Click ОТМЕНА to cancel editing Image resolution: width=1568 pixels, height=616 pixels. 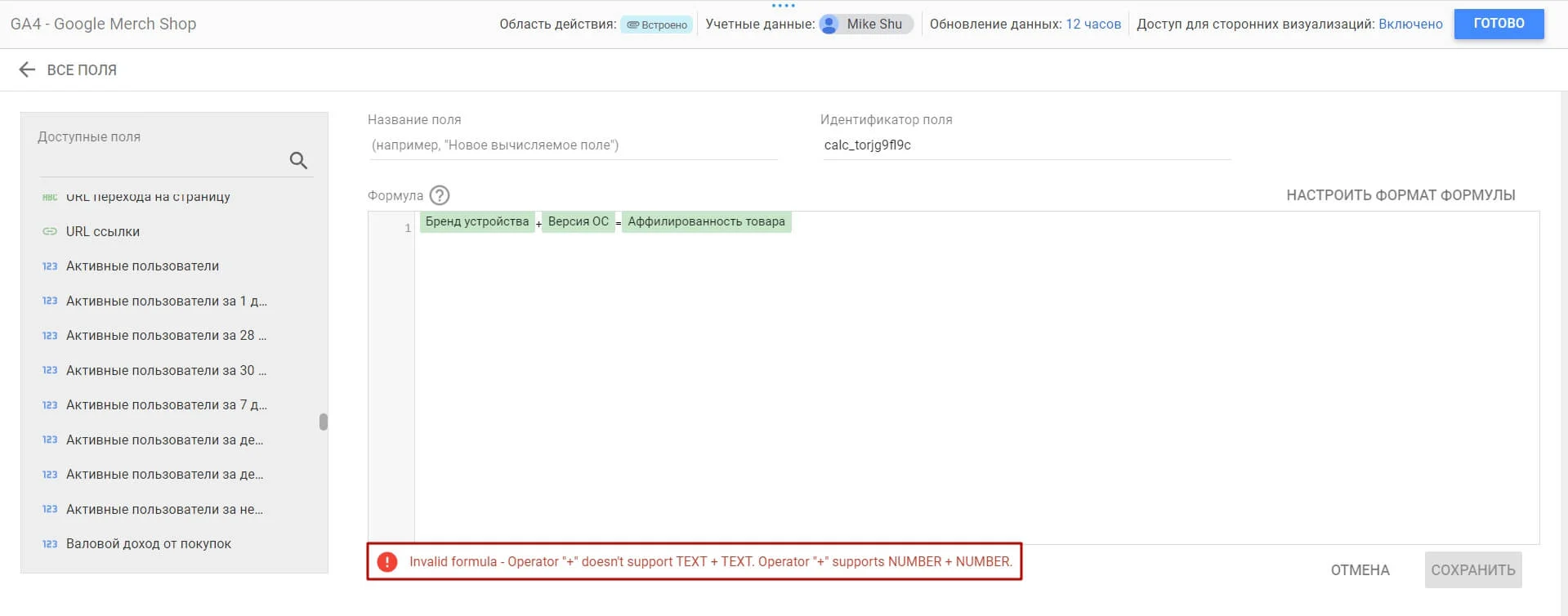point(1360,570)
